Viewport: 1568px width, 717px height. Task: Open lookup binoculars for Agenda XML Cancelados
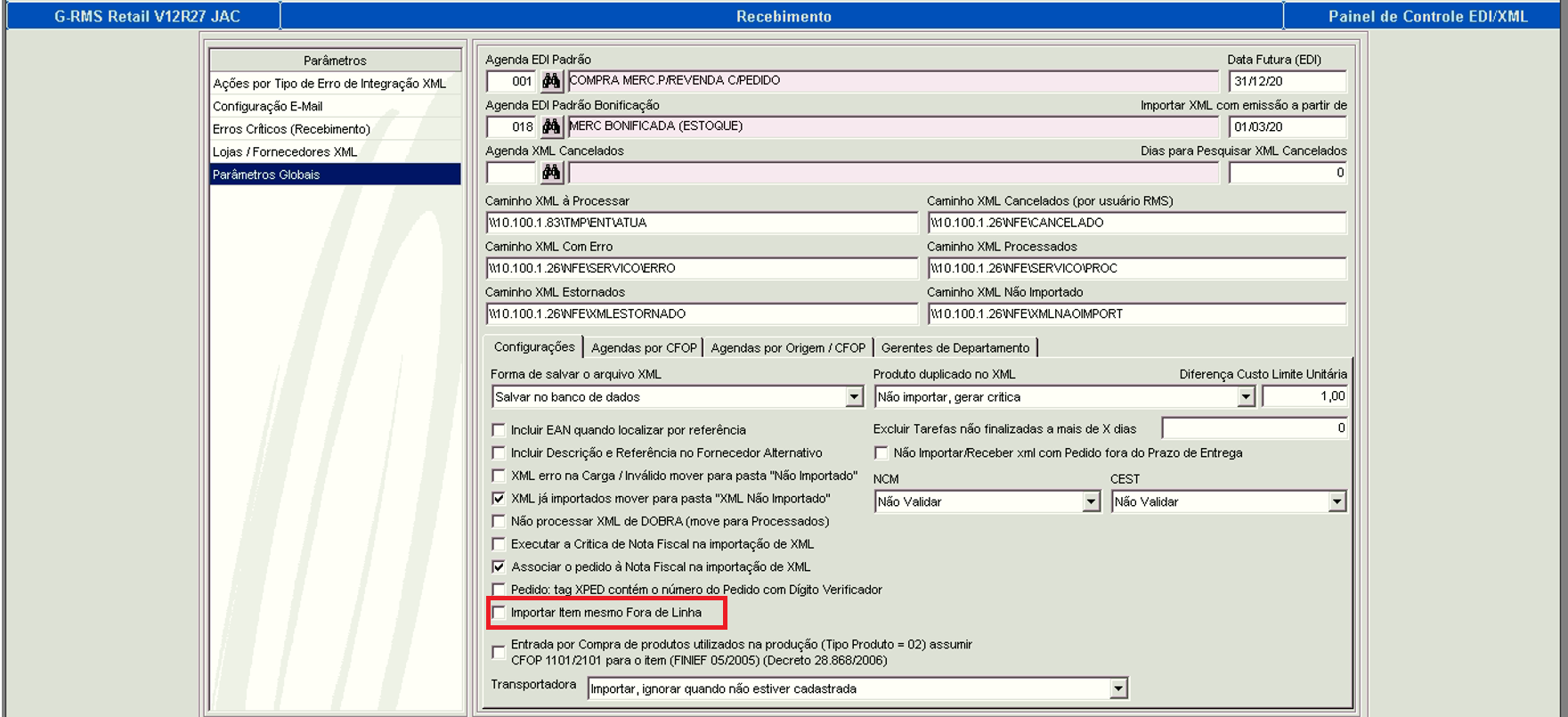[x=551, y=173]
